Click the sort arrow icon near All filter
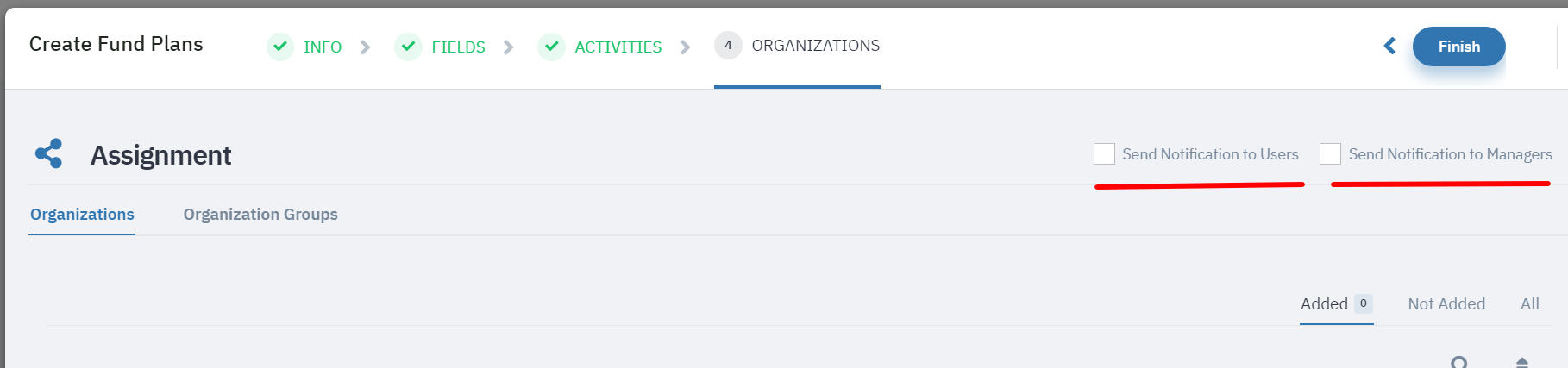The width and height of the screenshot is (1568, 368). click(1522, 362)
